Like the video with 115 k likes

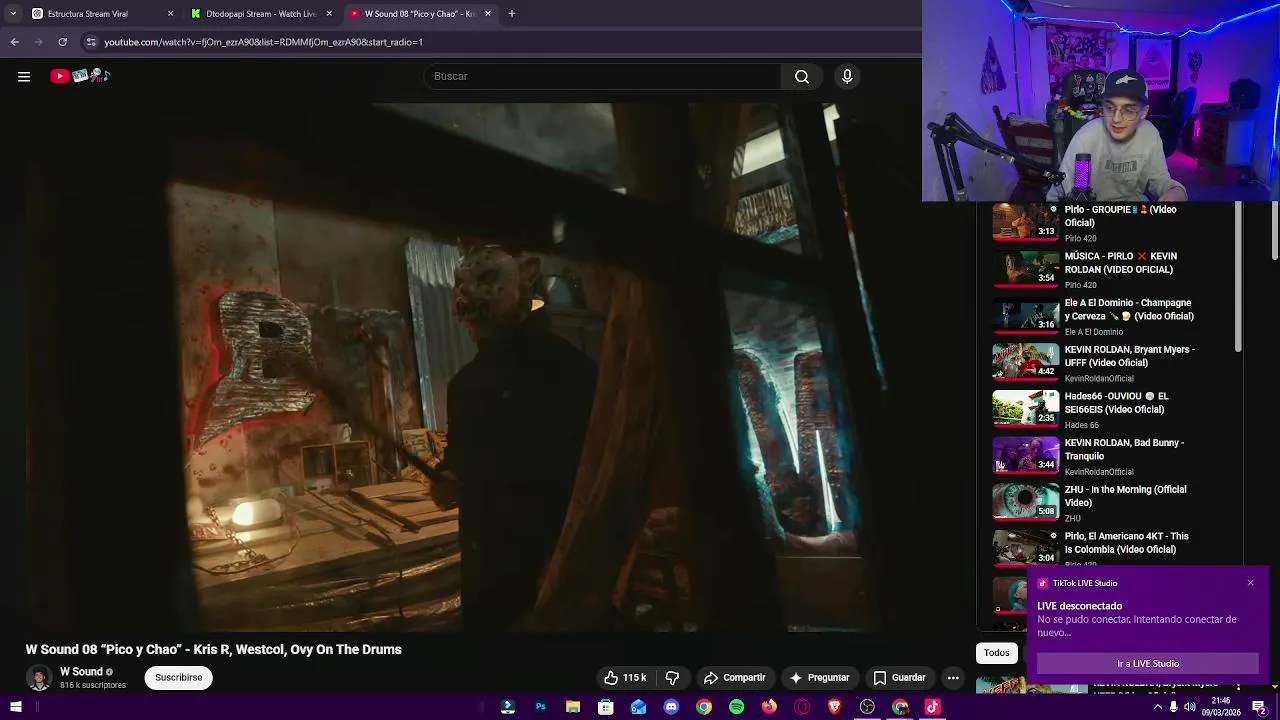(x=625, y=677)
